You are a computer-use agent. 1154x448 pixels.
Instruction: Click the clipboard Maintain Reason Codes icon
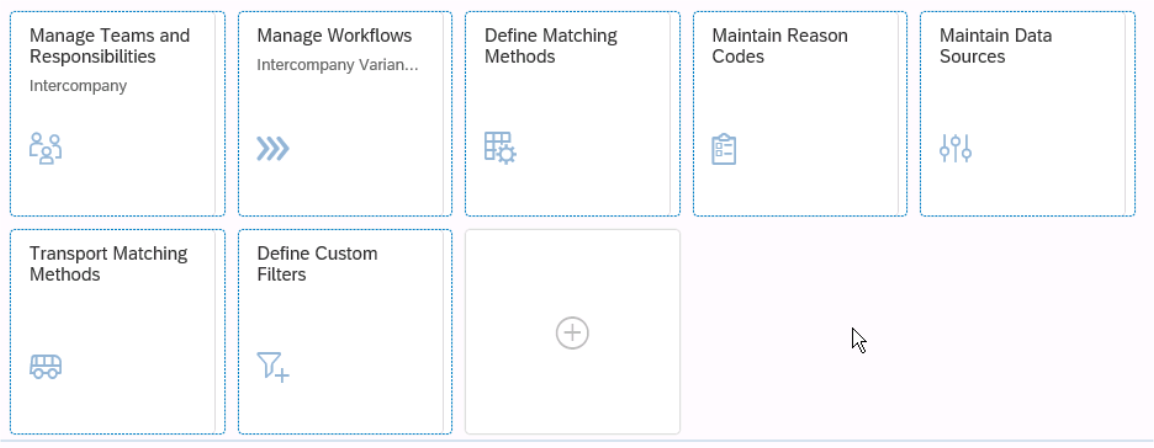coord(724,149)
